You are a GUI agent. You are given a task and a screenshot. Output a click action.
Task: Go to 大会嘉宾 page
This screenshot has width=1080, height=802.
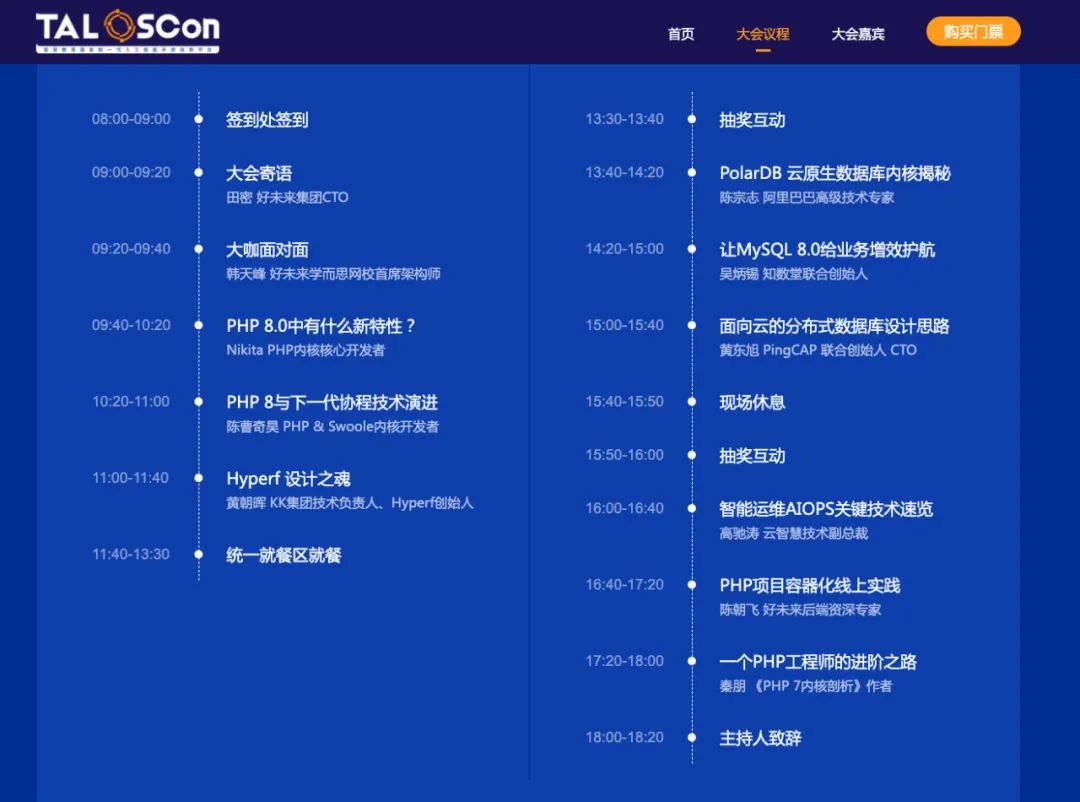pyautogui.click(x=858, y=34)
